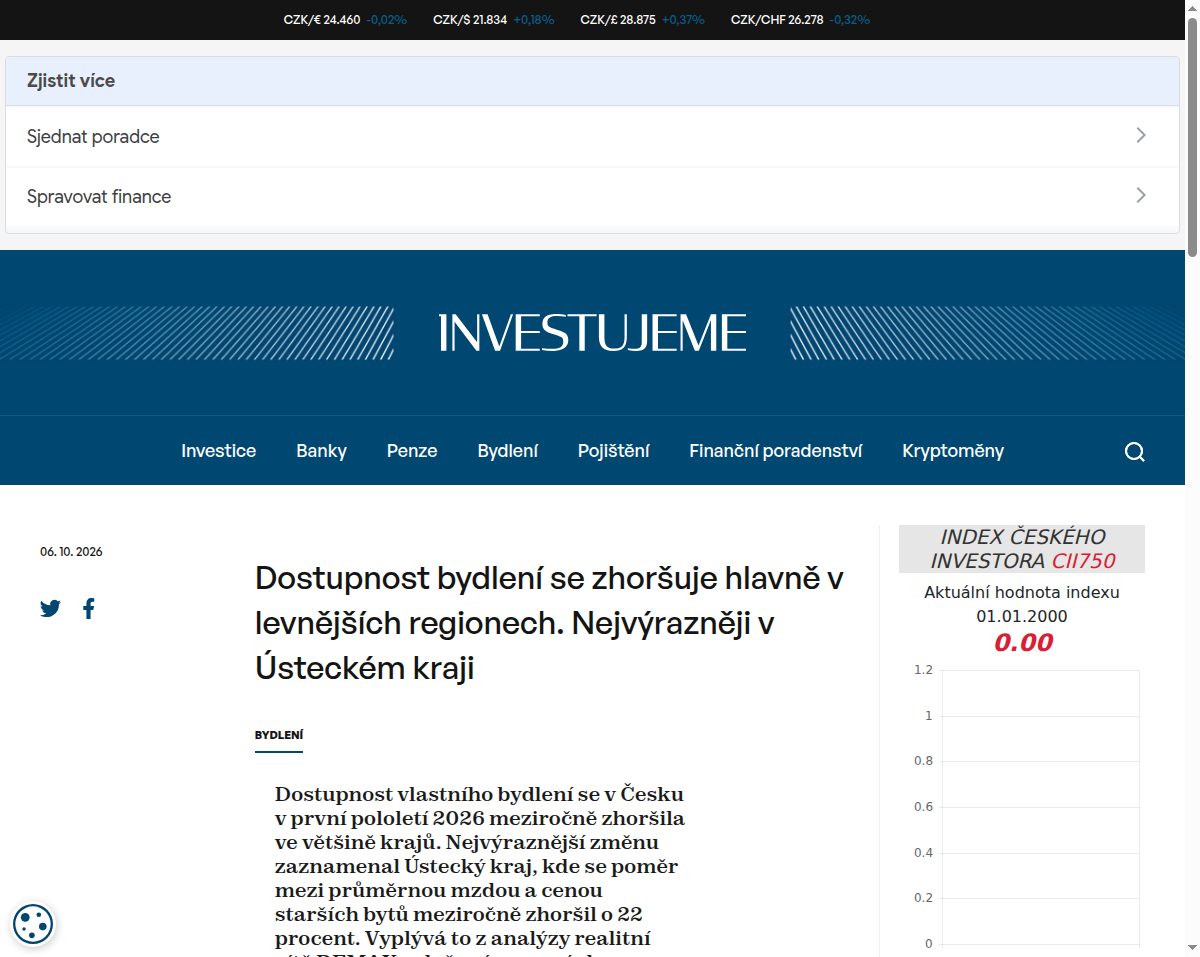Viewport: 1200px width, 957px height.
Task: Go to Banky section
Action: point(321,451)
